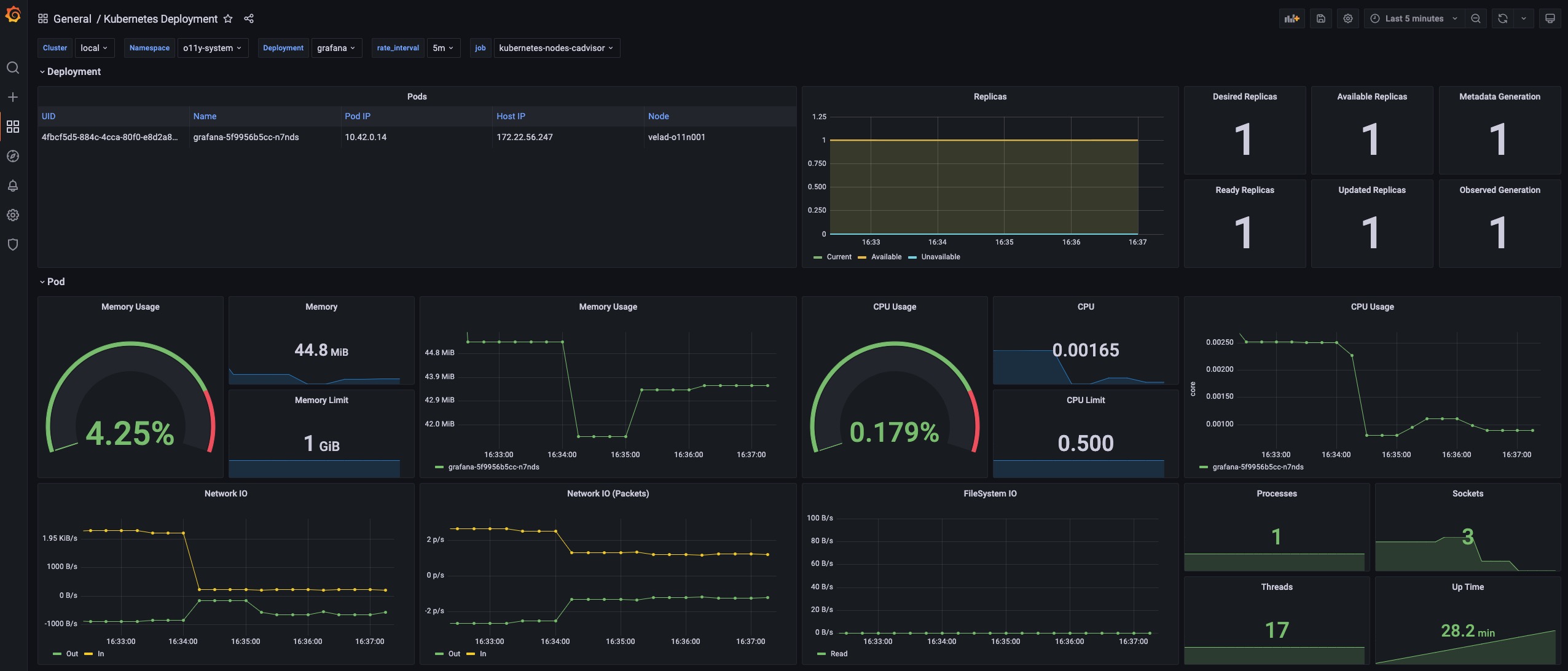Image resolution: width=1568 pixels, height=671 pixels.
Task: Sort the Pods table by Host IP
Action: click(511, 116)
